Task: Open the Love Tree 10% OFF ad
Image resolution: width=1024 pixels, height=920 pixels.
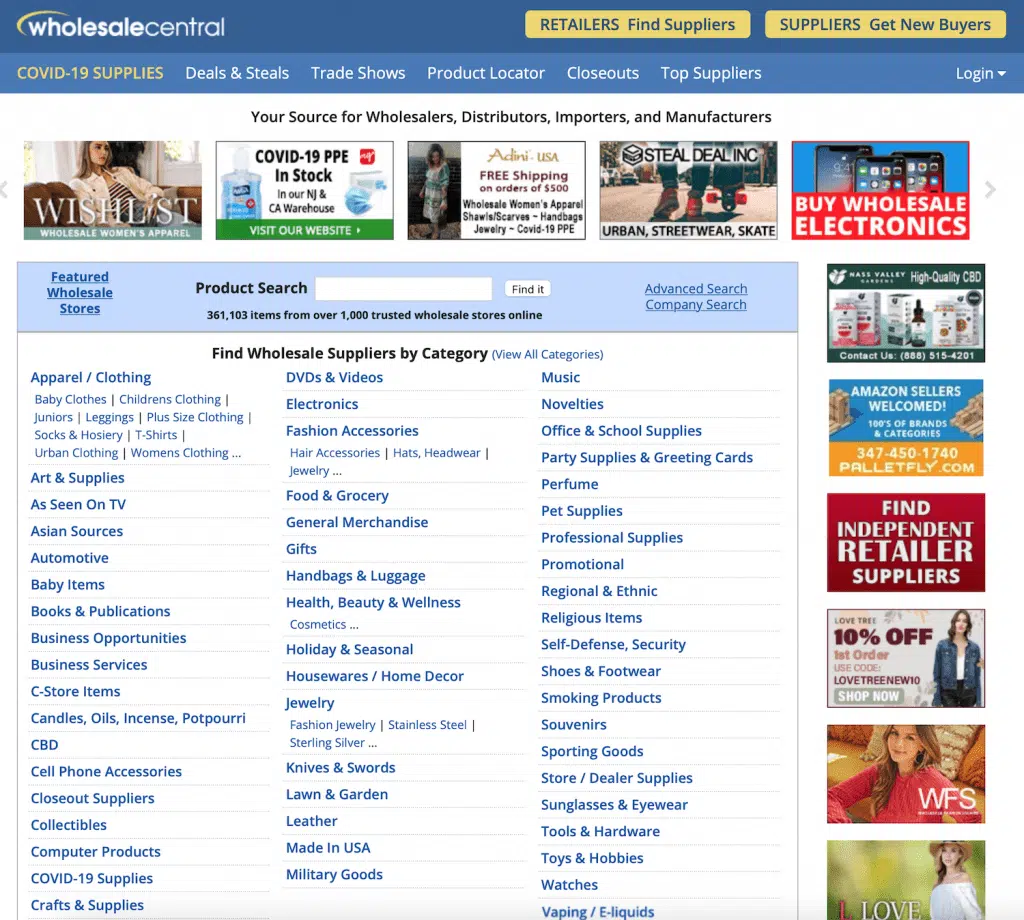Action: point(906,658)
